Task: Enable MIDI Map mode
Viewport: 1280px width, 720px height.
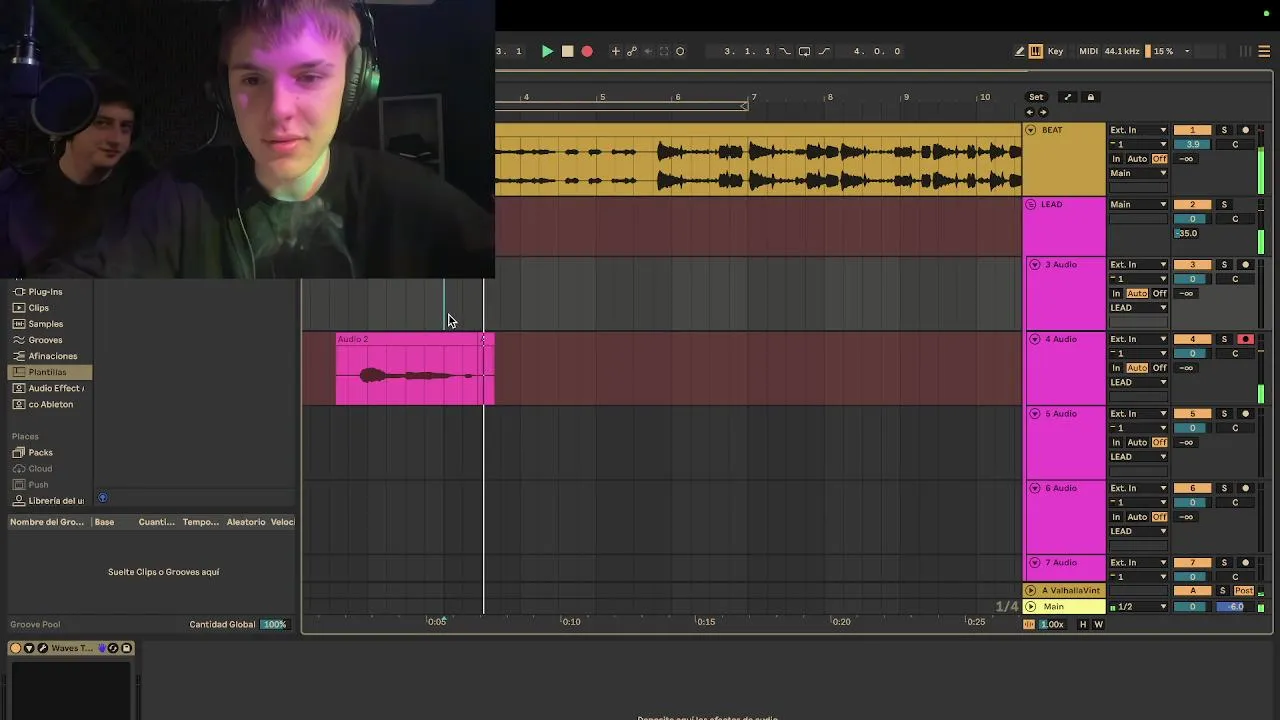Action: click(1089, 51)
